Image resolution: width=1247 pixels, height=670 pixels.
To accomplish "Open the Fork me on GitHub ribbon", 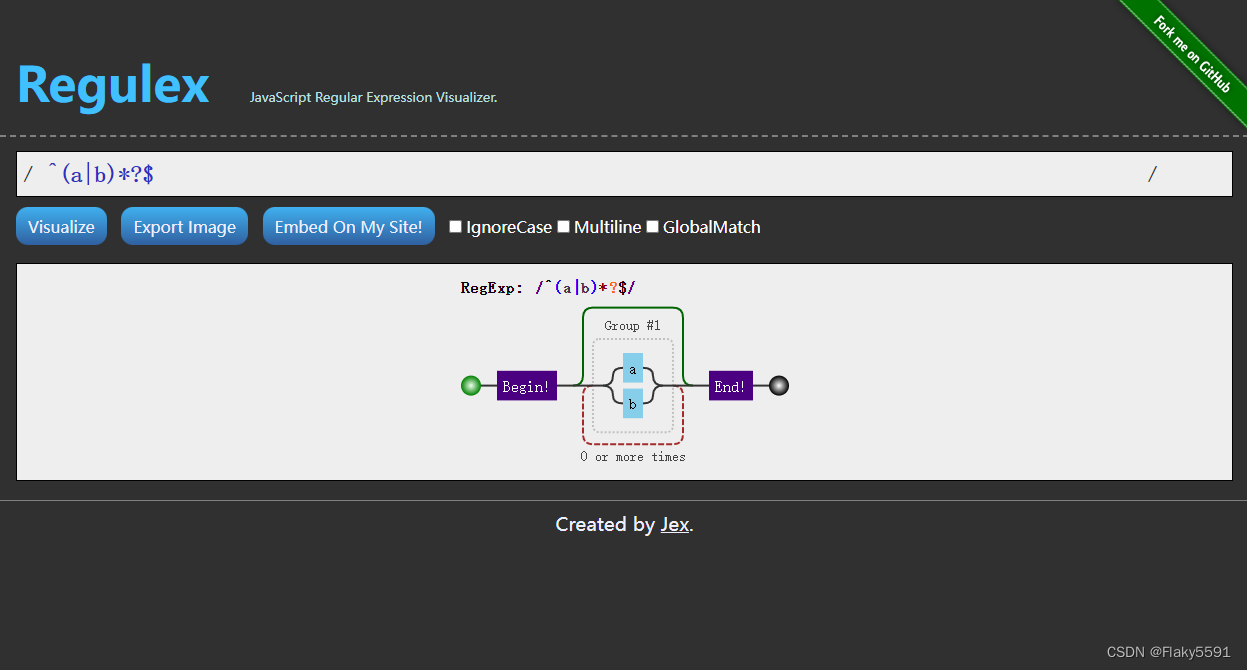I will (1193, 55).
